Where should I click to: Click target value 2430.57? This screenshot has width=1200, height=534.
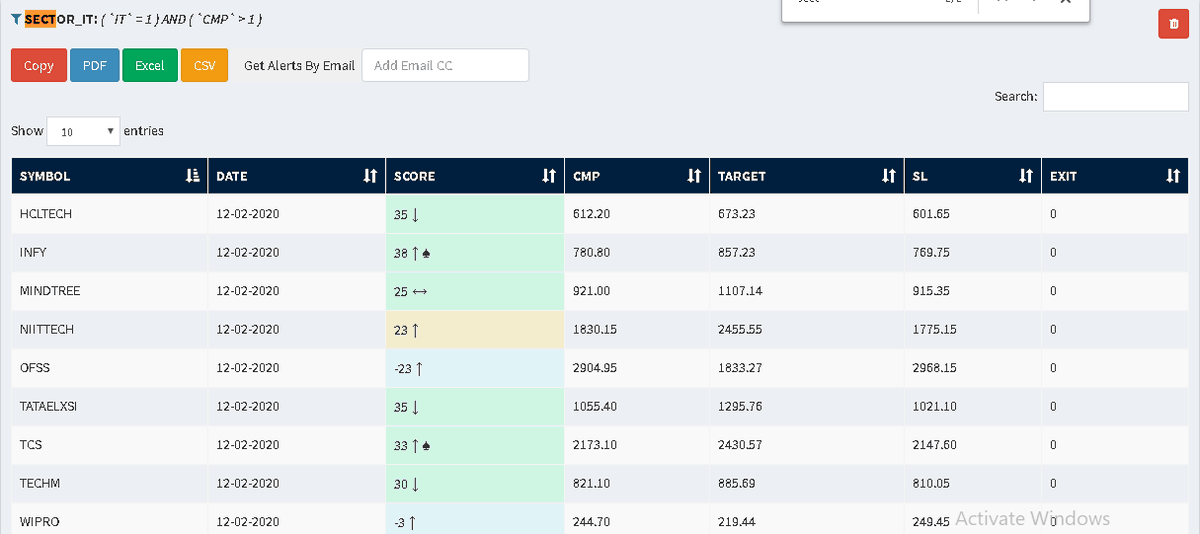[x=740, y=445]
